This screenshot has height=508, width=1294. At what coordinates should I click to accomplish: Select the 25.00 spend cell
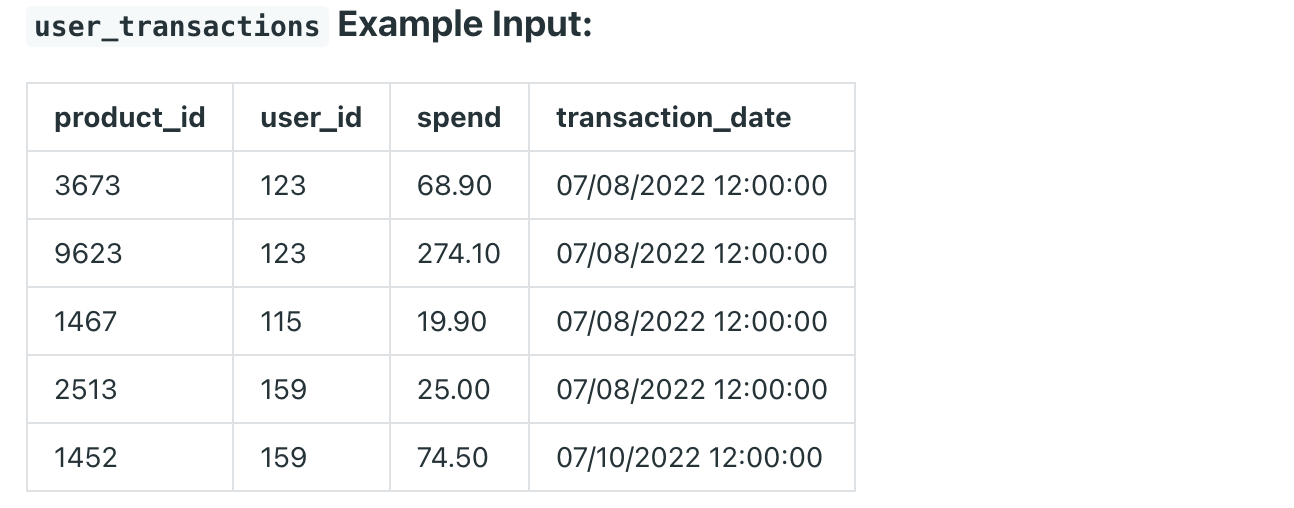pyautogui.click(x=454, y=390)
